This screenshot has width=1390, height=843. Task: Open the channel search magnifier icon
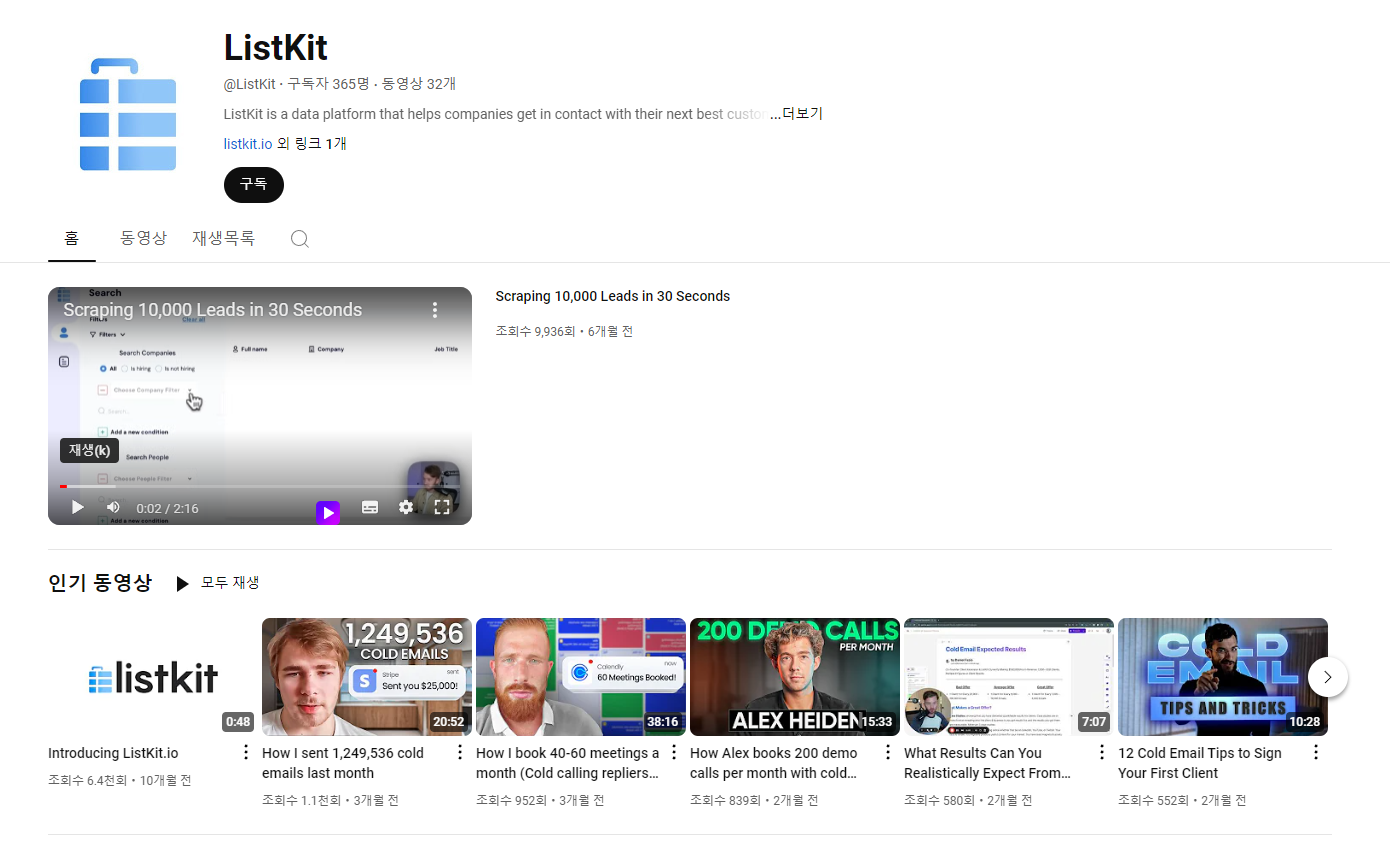[x=299, y=239]
